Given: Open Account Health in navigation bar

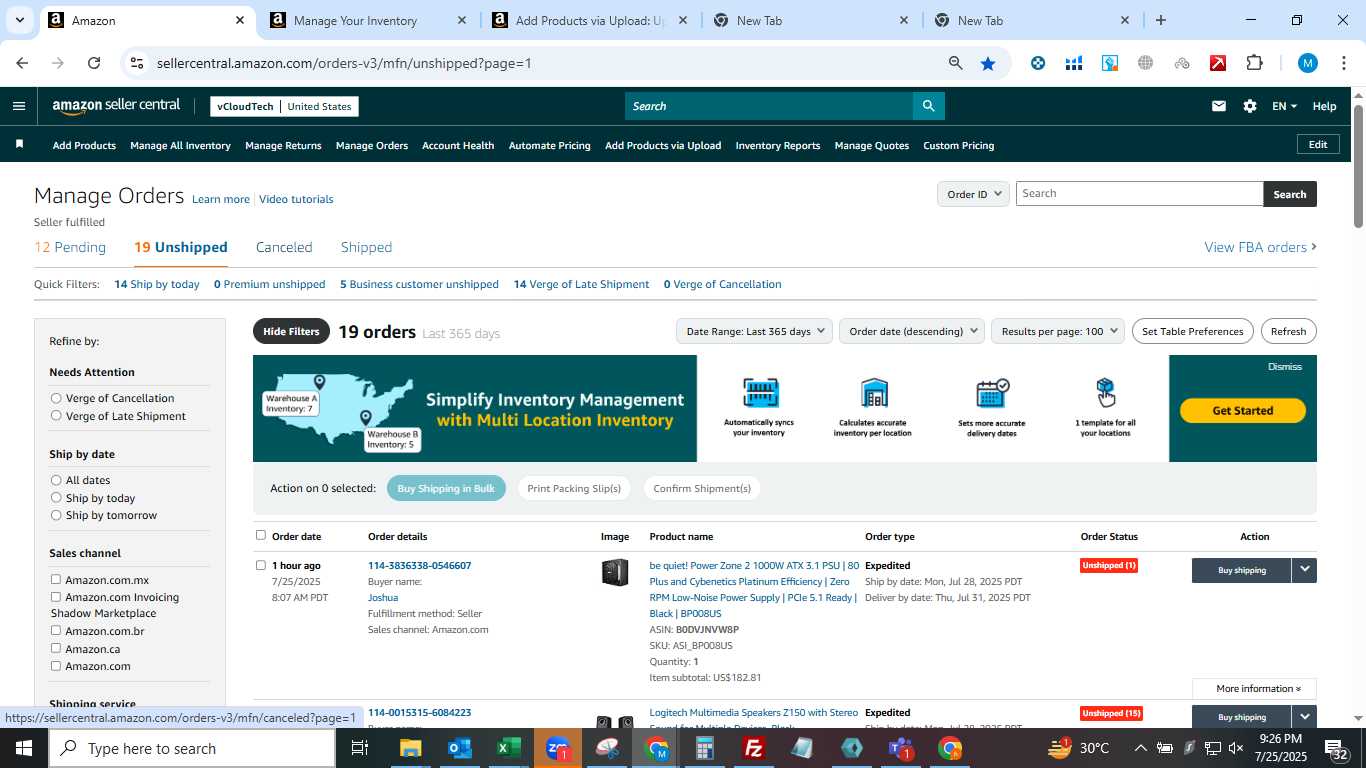Looking at the screenshot, I should pyautogui.click(x=458, y=145).
